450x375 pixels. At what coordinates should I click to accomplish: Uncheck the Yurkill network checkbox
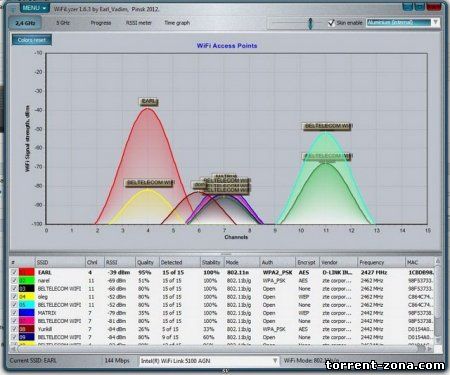pyautogui.click(x=14, y=329)
